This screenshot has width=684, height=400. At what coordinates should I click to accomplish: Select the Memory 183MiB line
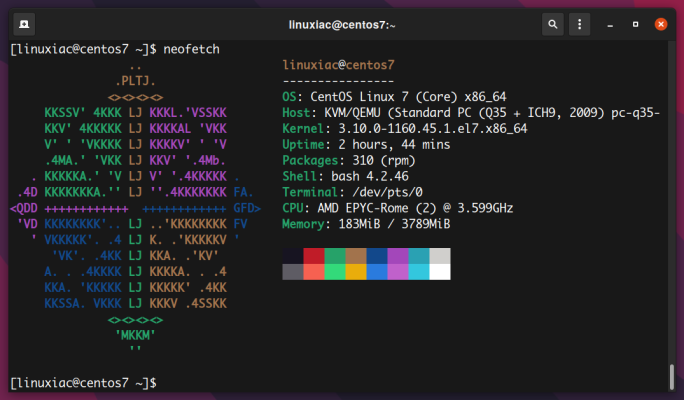coord(366,224)
